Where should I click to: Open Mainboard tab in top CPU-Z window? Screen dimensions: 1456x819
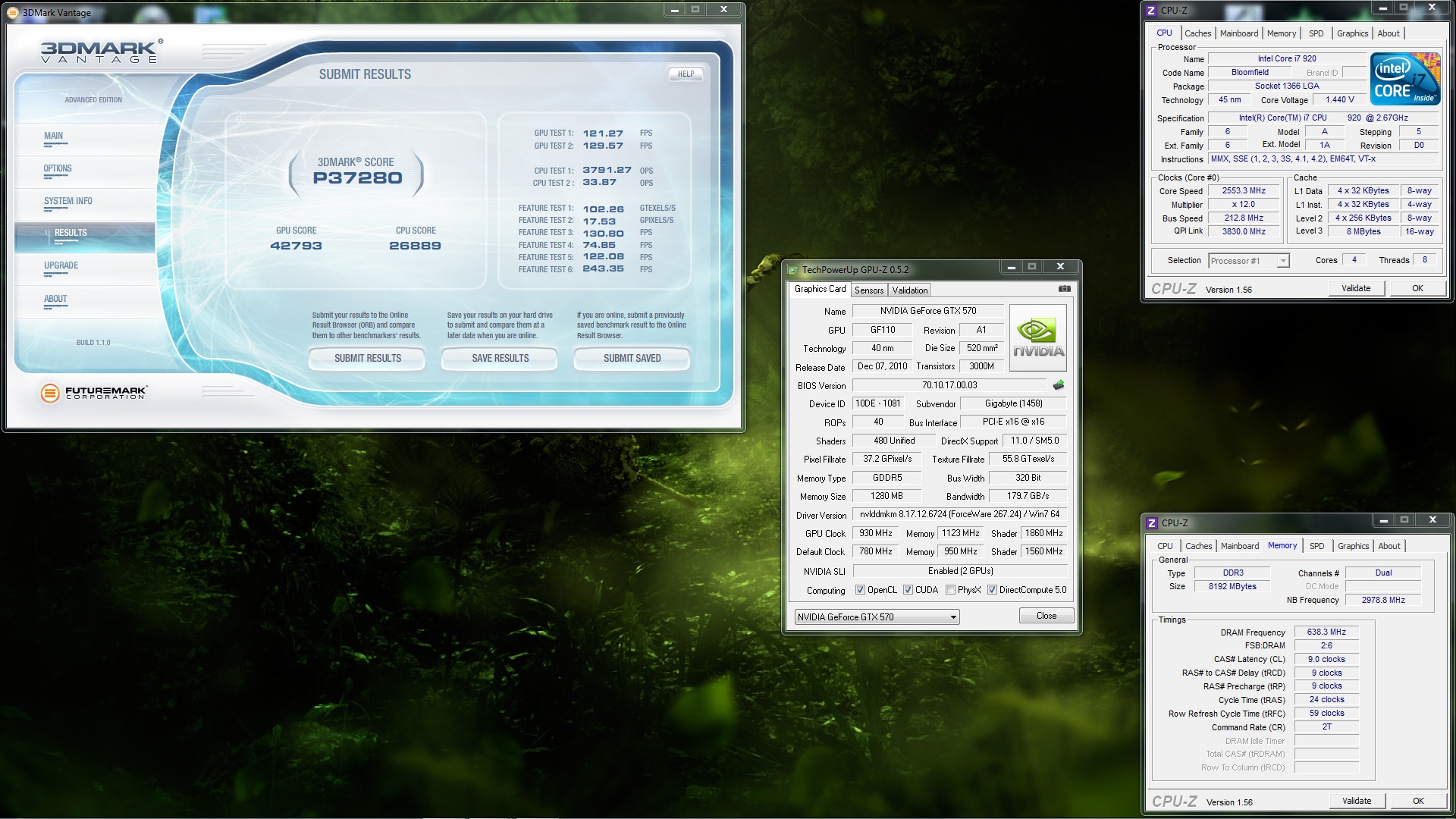(1239, 33)
